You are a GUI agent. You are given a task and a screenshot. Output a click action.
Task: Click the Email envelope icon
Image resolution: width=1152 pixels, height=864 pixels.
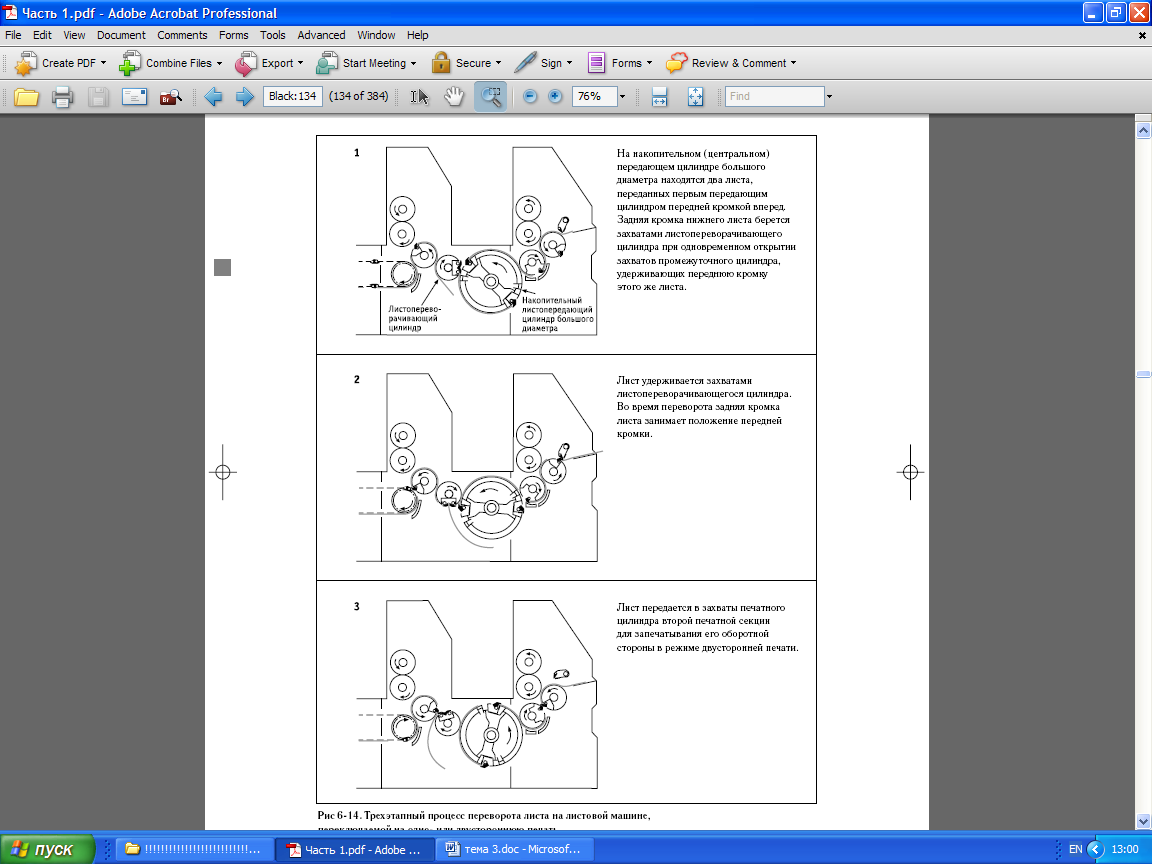coord(134,96)
